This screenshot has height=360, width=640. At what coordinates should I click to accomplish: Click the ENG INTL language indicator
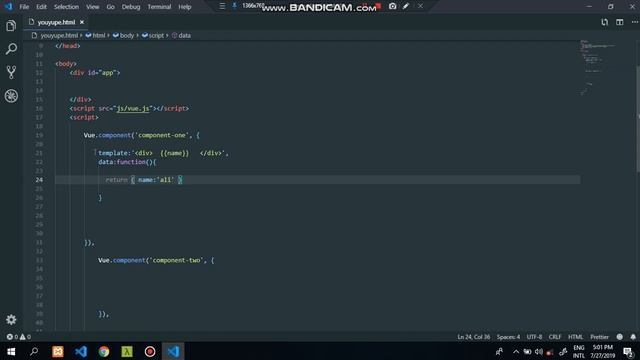coord(579,351)
